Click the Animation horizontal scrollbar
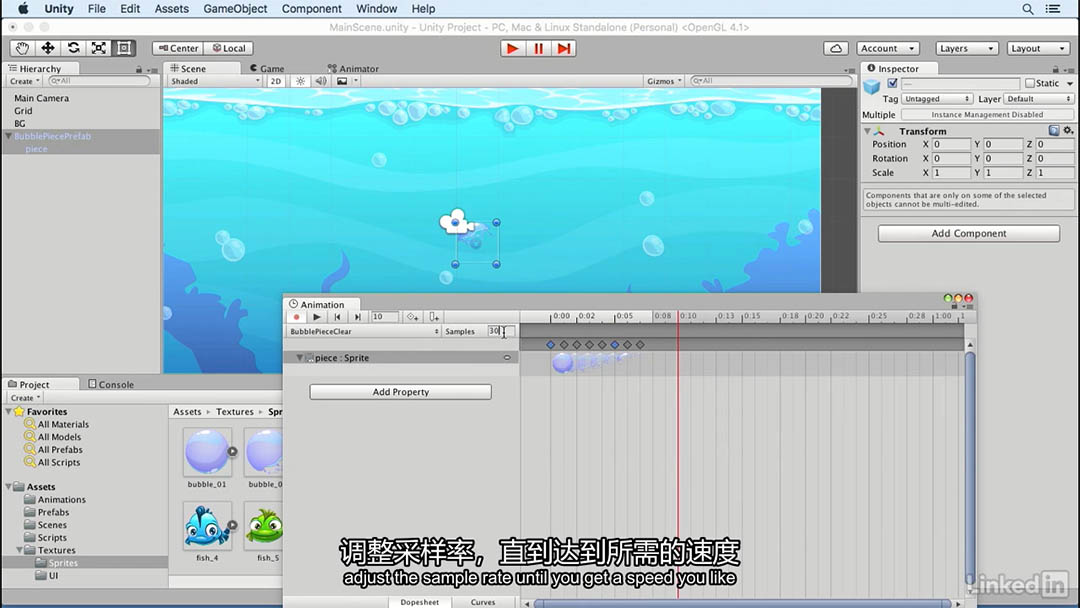Screen dimensions: 1080x608 tap(742, 604)
